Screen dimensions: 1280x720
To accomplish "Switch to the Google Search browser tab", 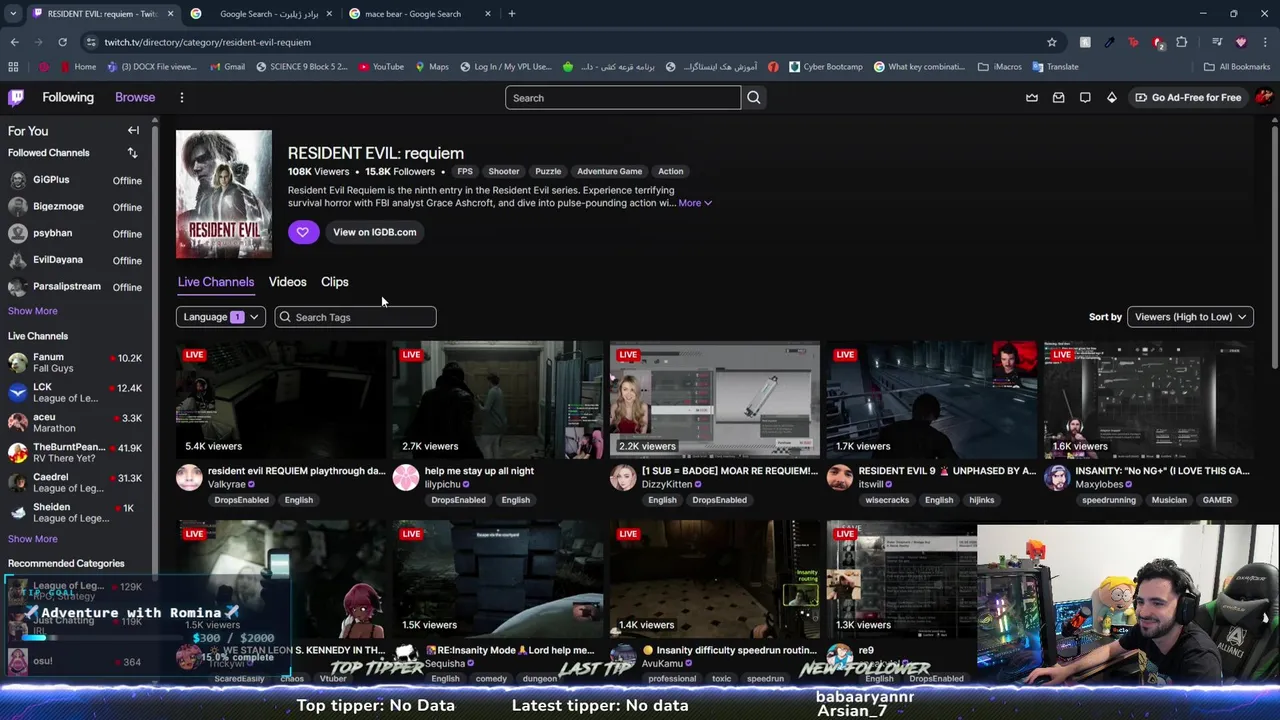I will 262,14.
